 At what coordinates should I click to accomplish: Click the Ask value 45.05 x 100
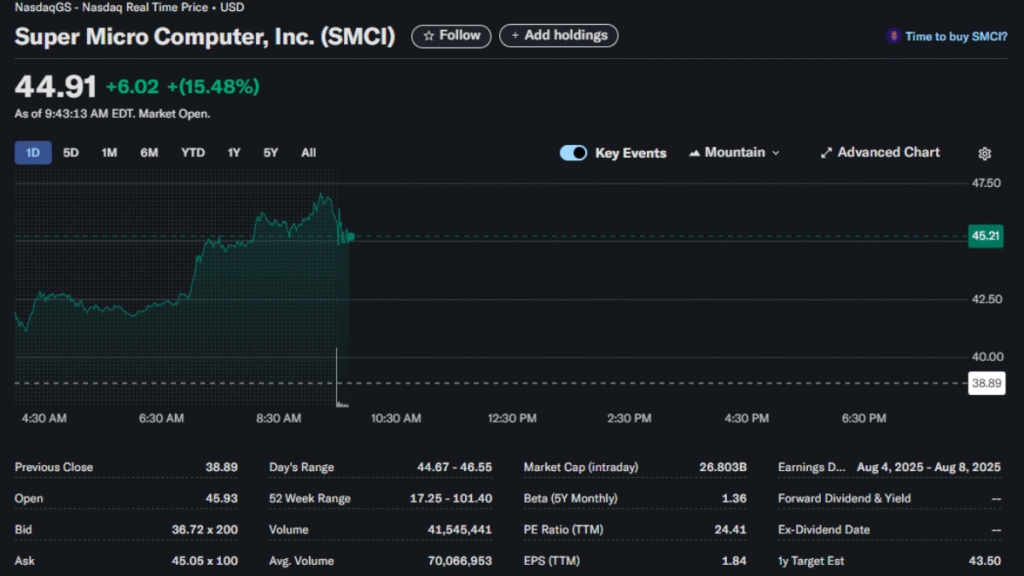(204, 561)
